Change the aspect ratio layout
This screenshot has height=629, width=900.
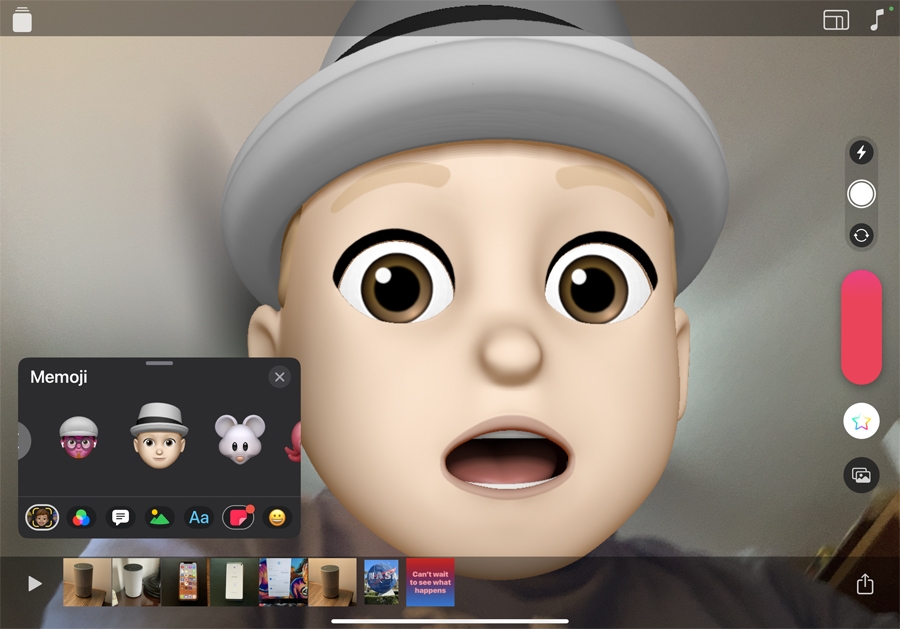click(836, 20)
